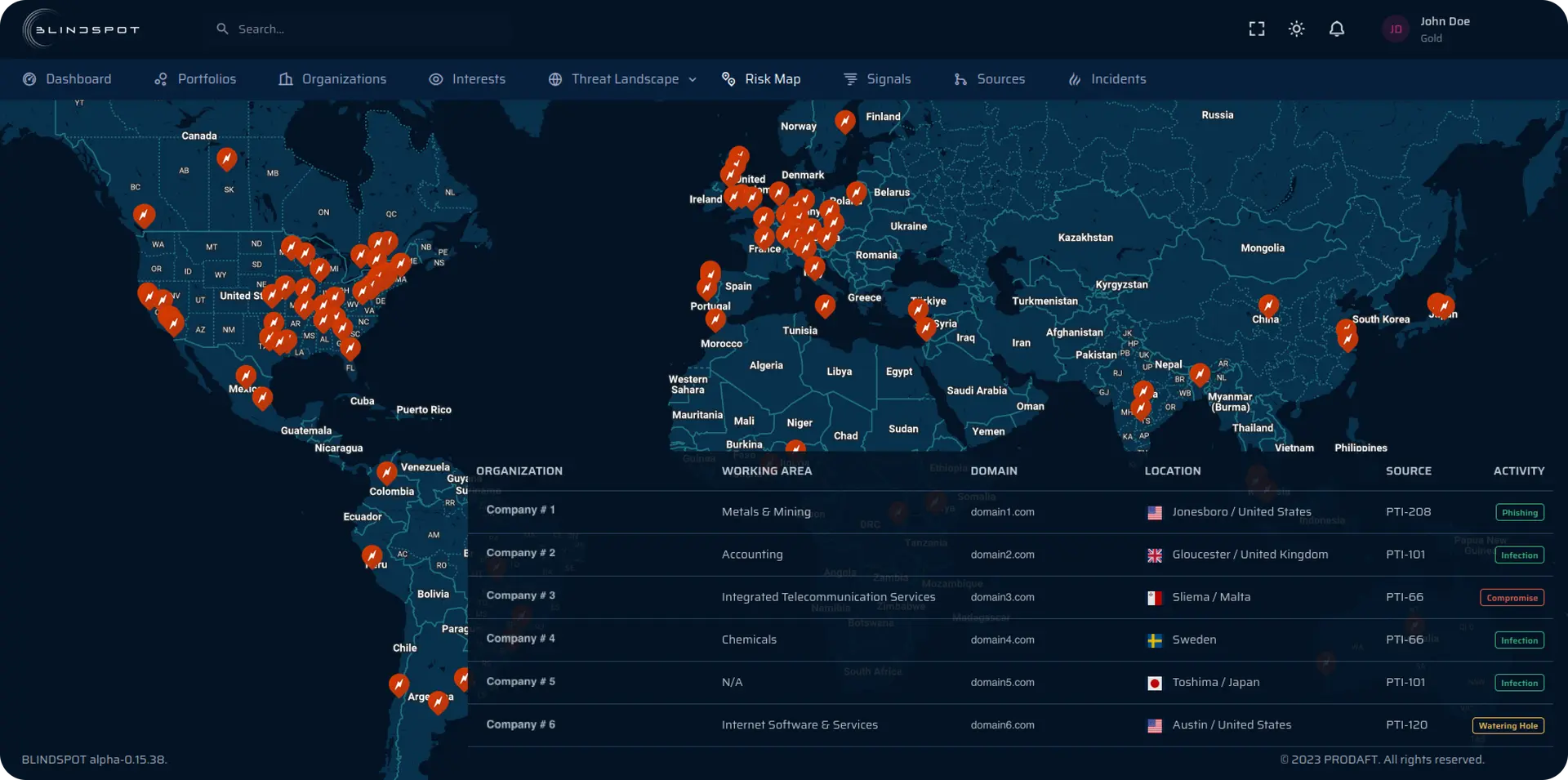
Task: Open notifications bell
Action: tap(1337, 29)
